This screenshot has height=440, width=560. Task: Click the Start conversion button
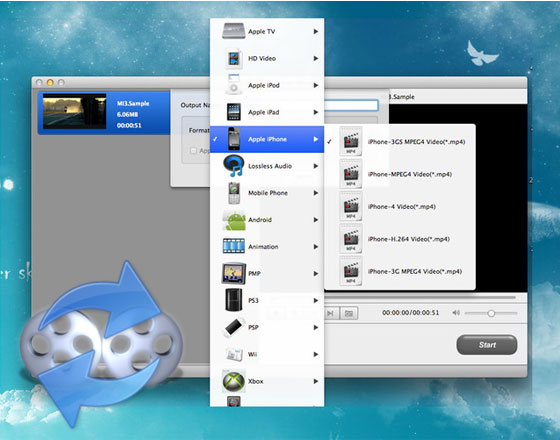(x=487, y=345)
